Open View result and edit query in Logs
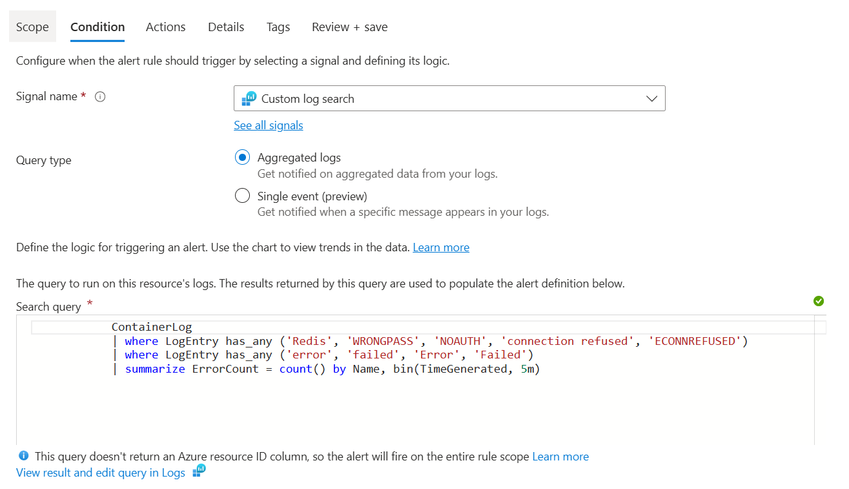Screen dimensions: 849x489 click(100, 472)
